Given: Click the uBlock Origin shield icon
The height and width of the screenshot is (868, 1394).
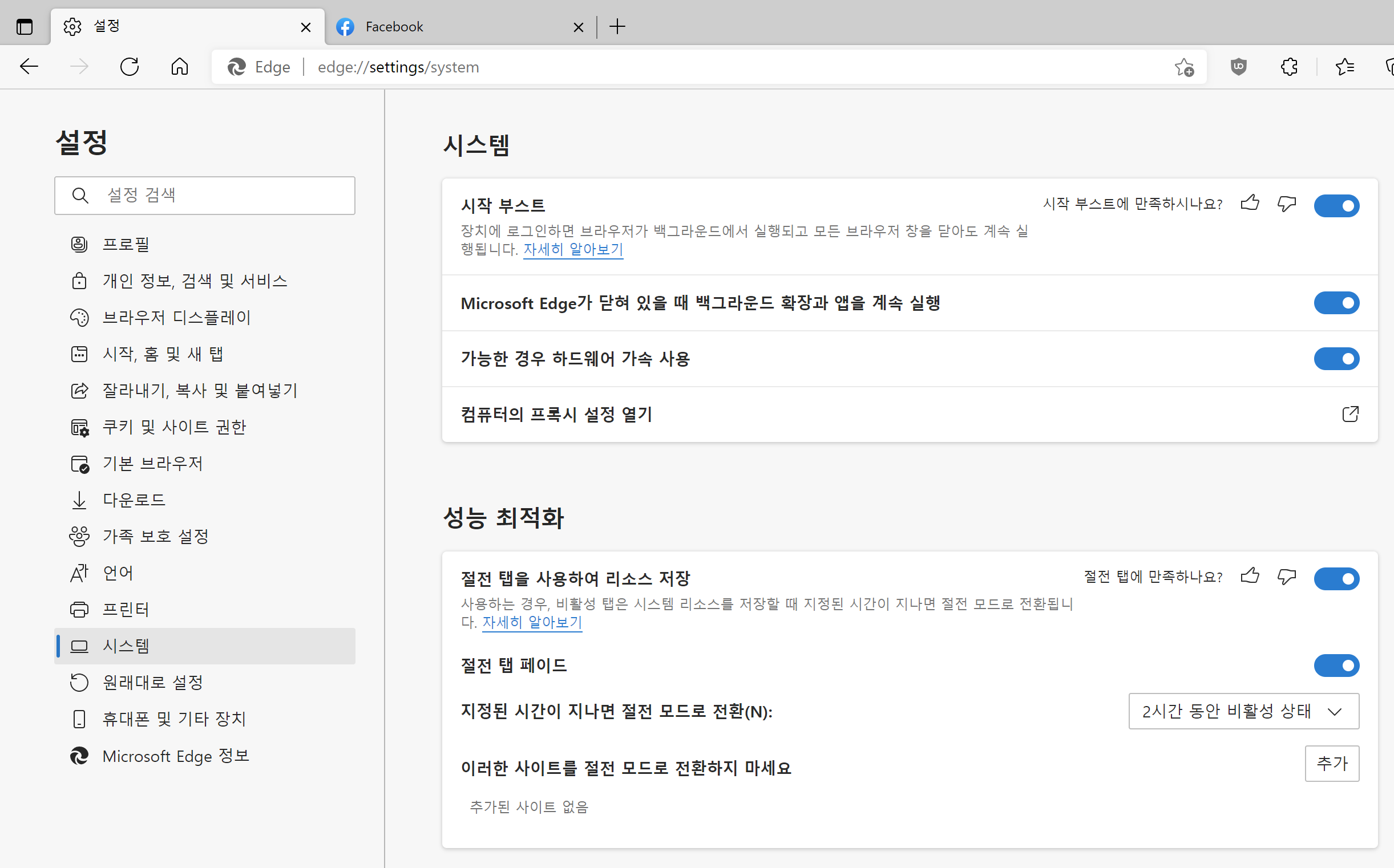Looking at the screenshot, I should (1238, 67).
